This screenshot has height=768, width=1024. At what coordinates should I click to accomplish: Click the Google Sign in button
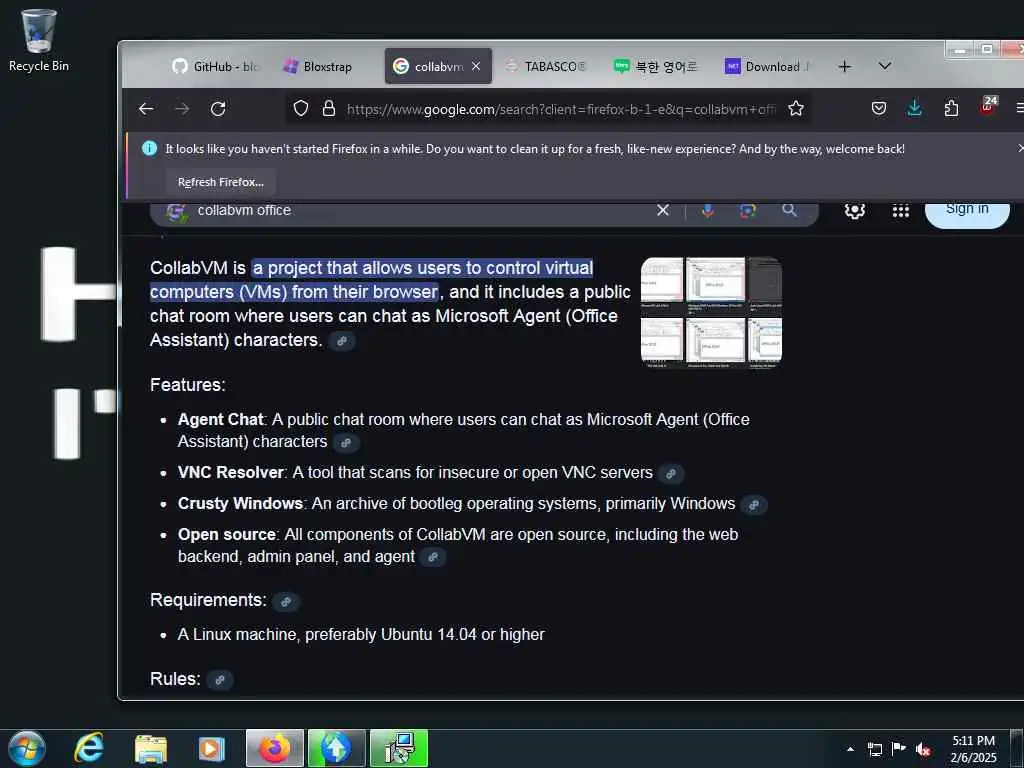[x=967, y=210]
